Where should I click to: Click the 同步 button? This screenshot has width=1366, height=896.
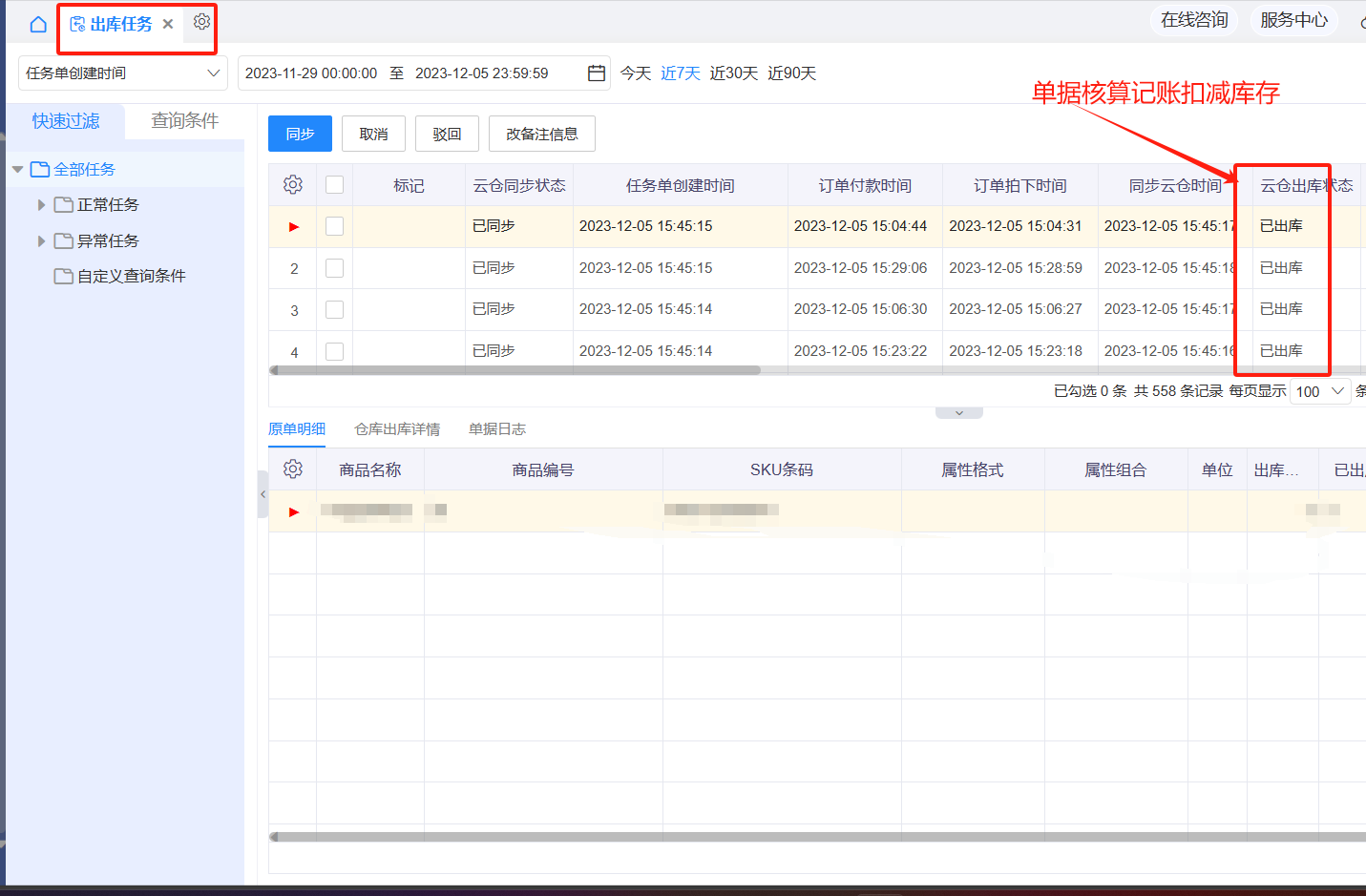coord(300,134)
